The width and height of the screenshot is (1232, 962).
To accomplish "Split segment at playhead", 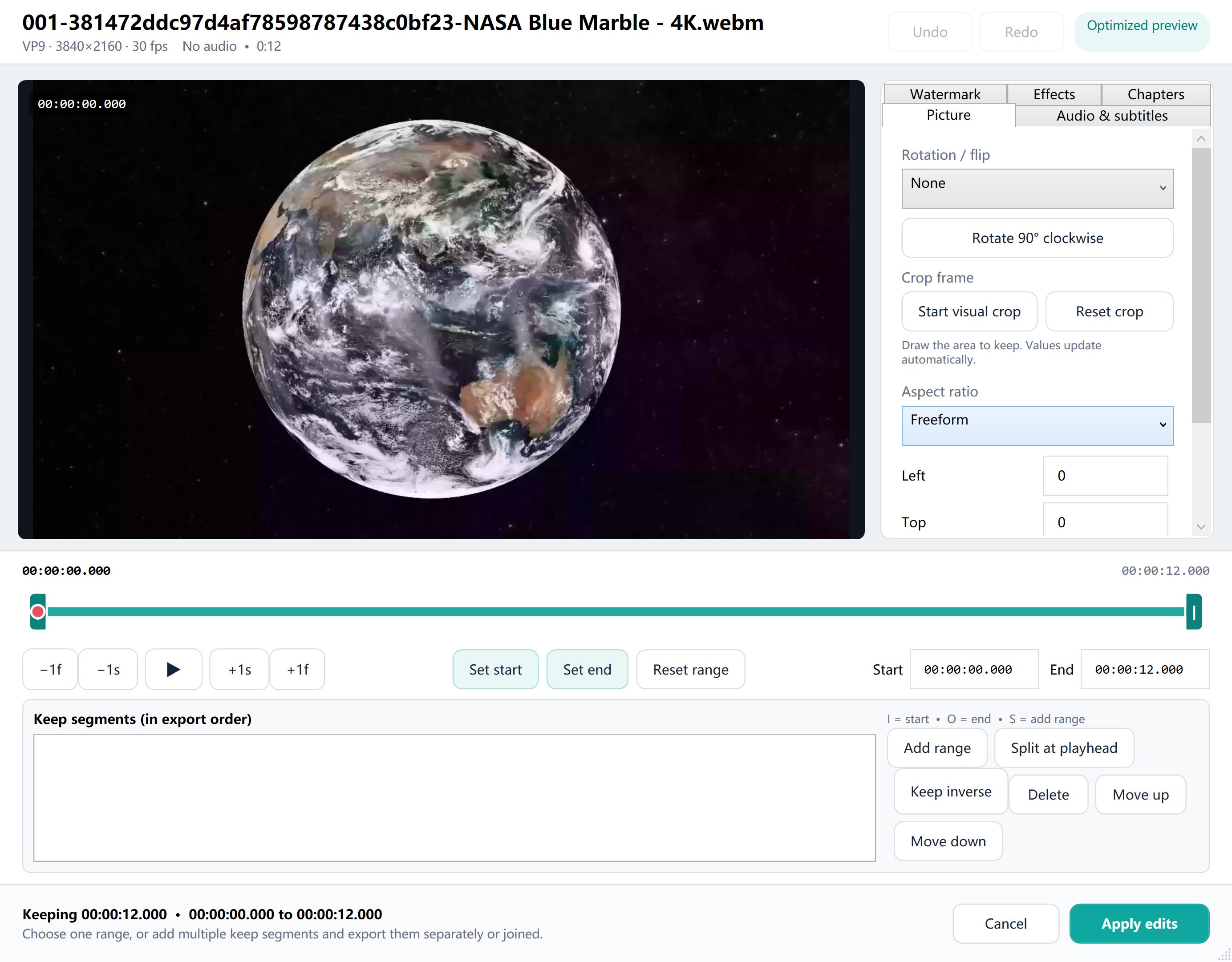I will tap(1064, 748).
